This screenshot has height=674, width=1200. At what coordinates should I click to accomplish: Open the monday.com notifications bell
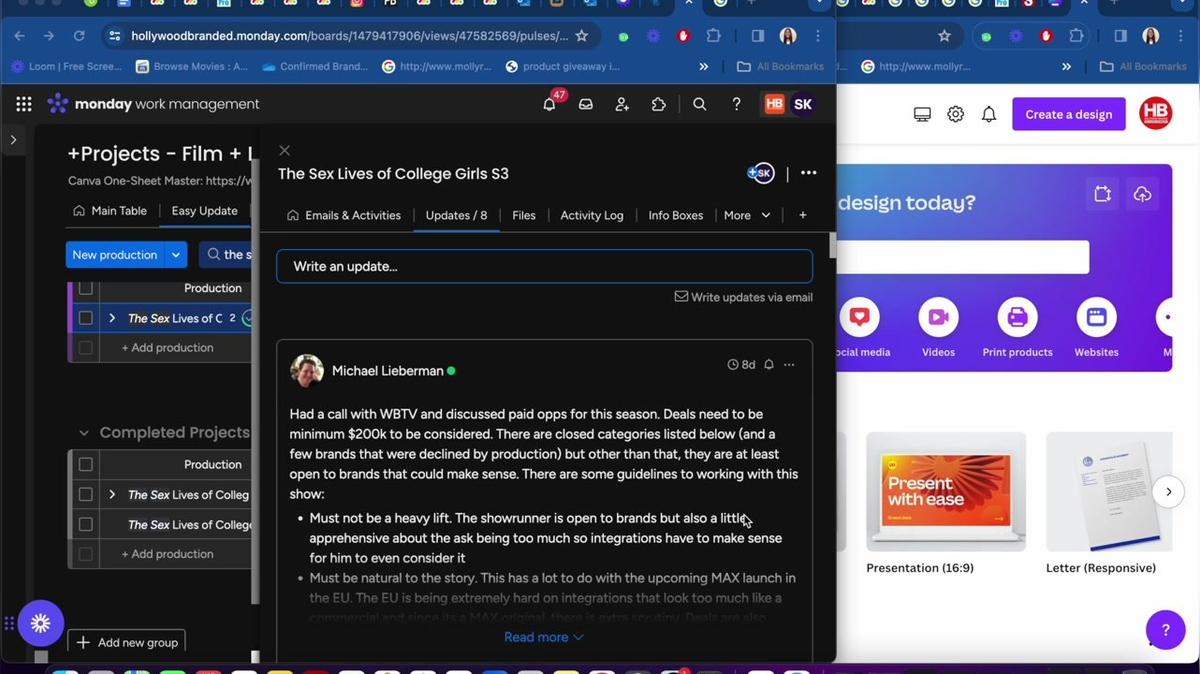(549, 104)
